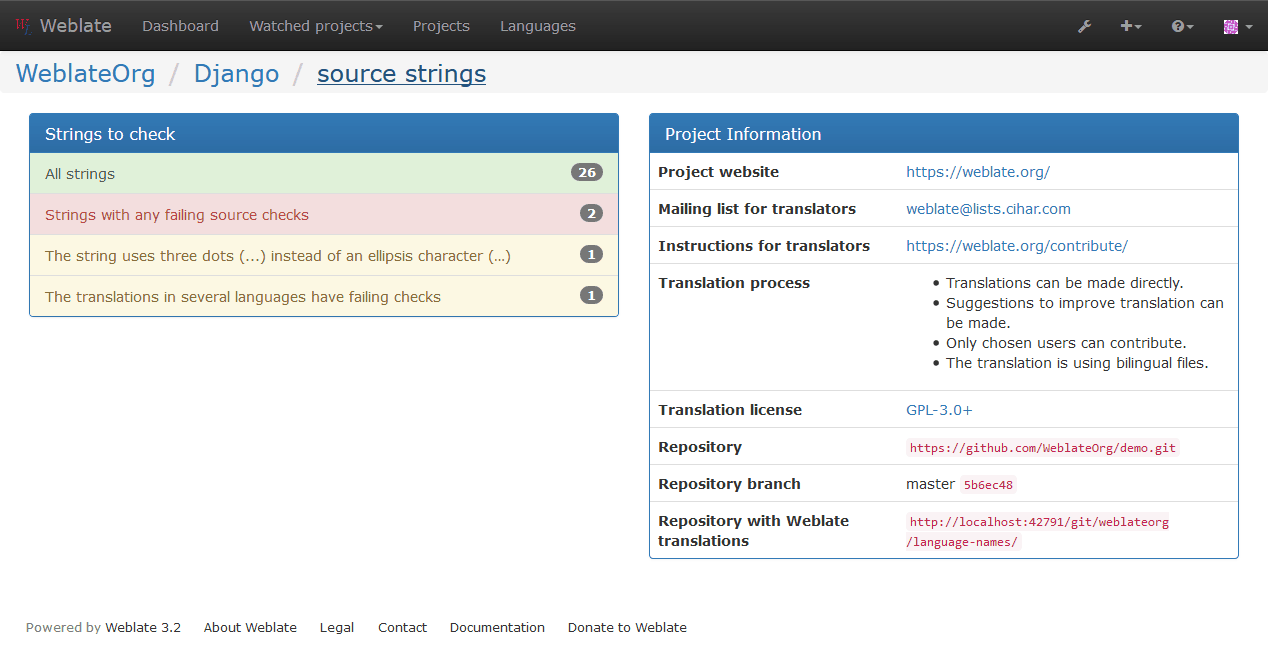Open https://weblate.org/contribute/ instructions link

pos(1017,246)
